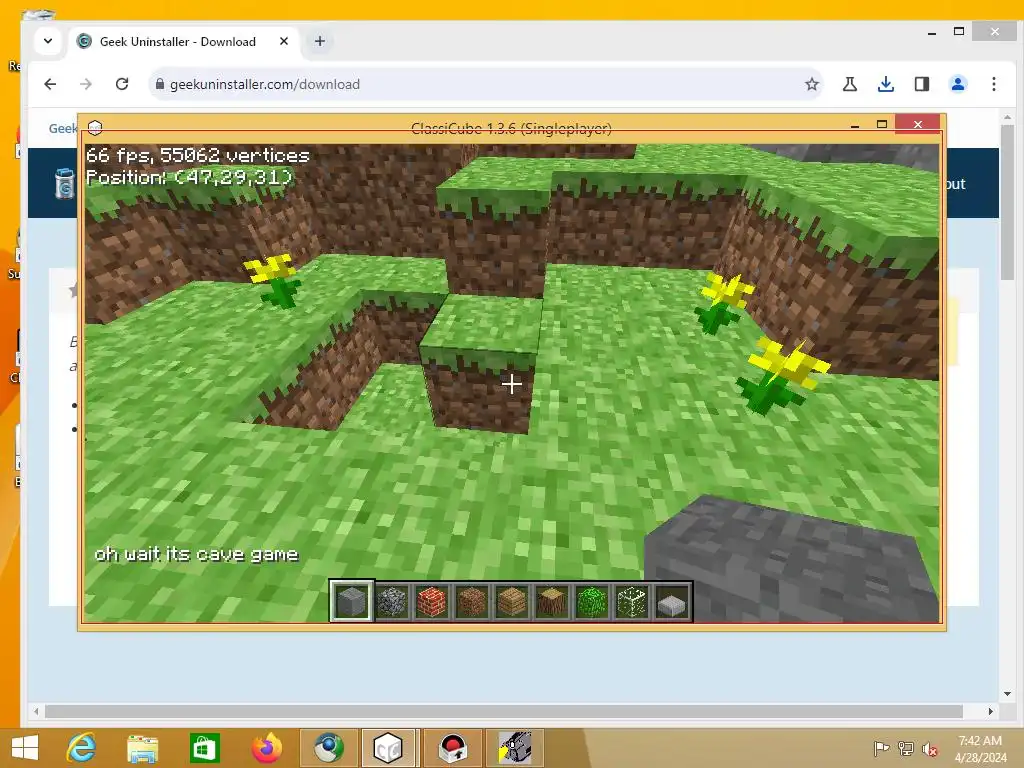Image resolution: width=1024 pixels, height=768 pixels.
Task: Click the Geek Uninstaller trash can logo
Action: pyautogui.click(x=64, y=184)
